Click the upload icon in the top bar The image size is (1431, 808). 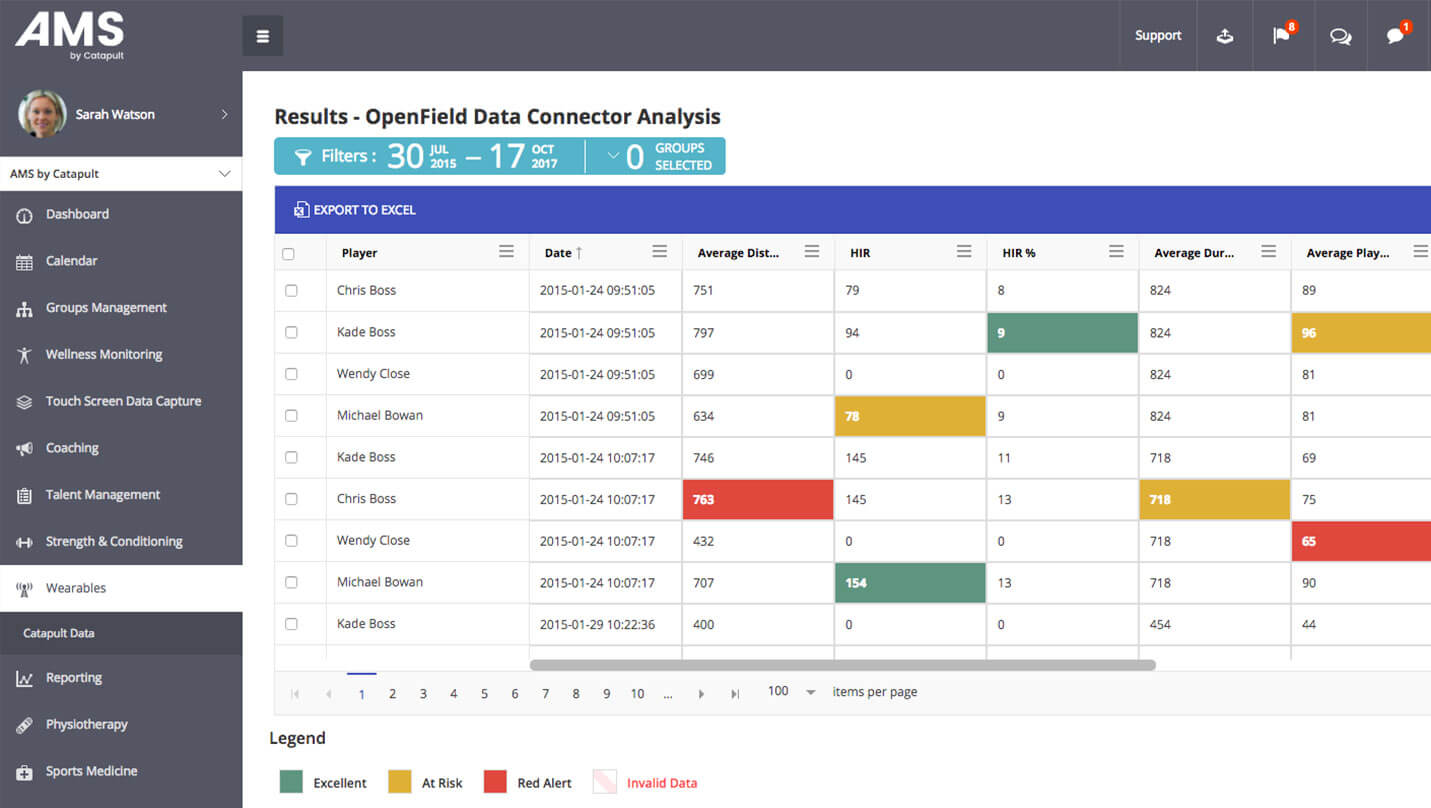click(1225, 35)
